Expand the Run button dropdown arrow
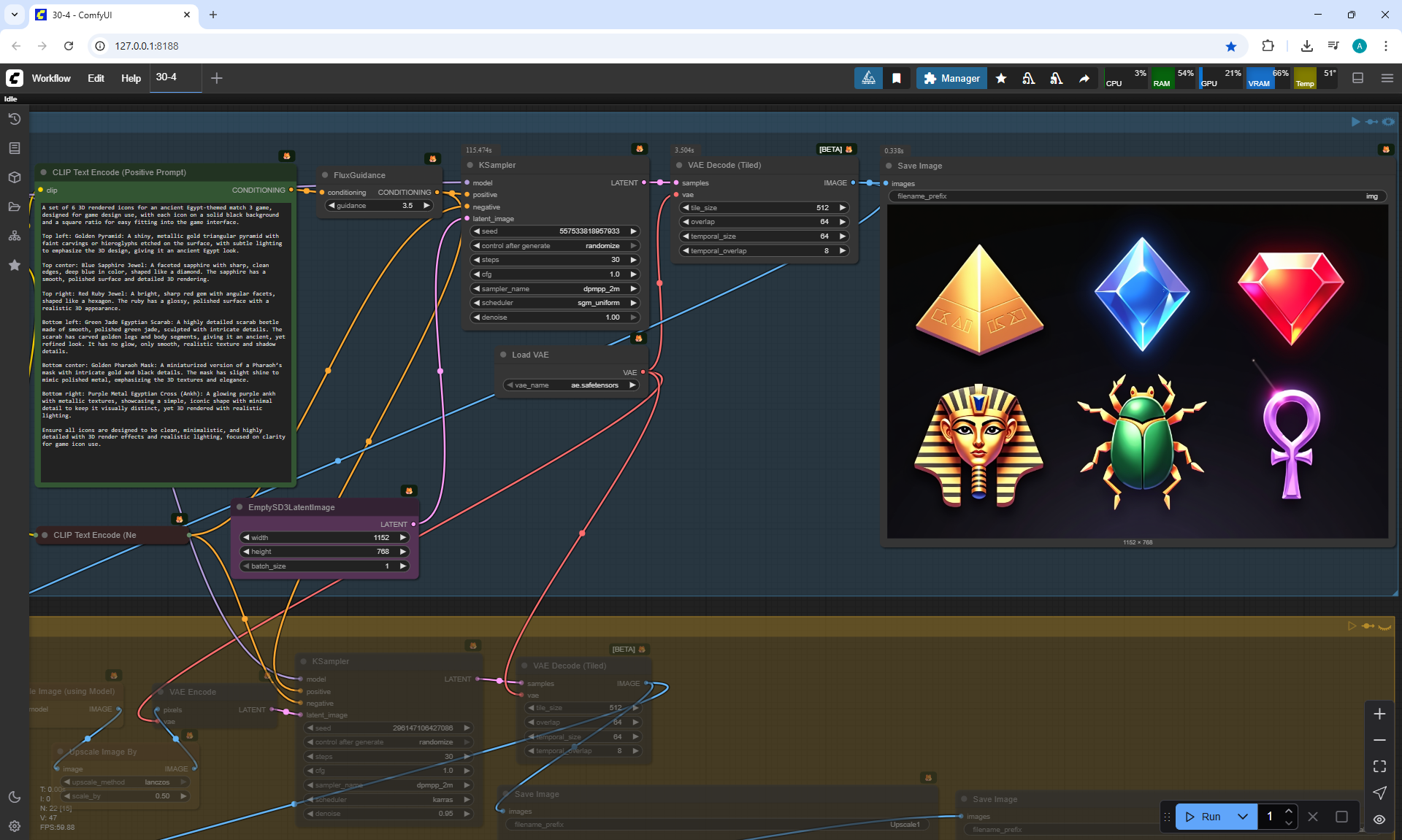The image size is (1402, 840). click(1243, 817)
